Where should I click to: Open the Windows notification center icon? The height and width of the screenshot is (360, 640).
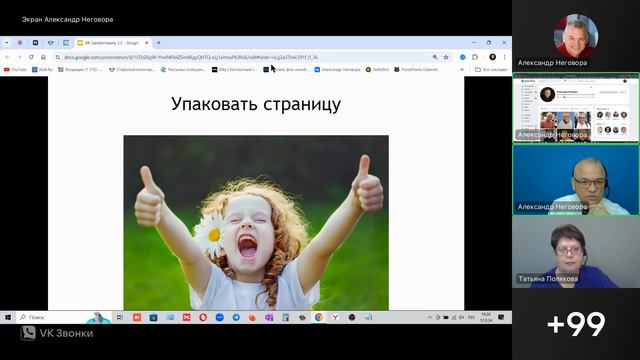501,317
